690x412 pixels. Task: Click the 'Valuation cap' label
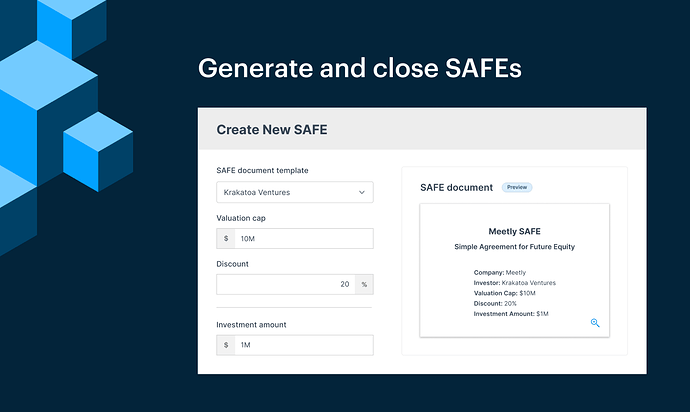(x=241, y=218)
